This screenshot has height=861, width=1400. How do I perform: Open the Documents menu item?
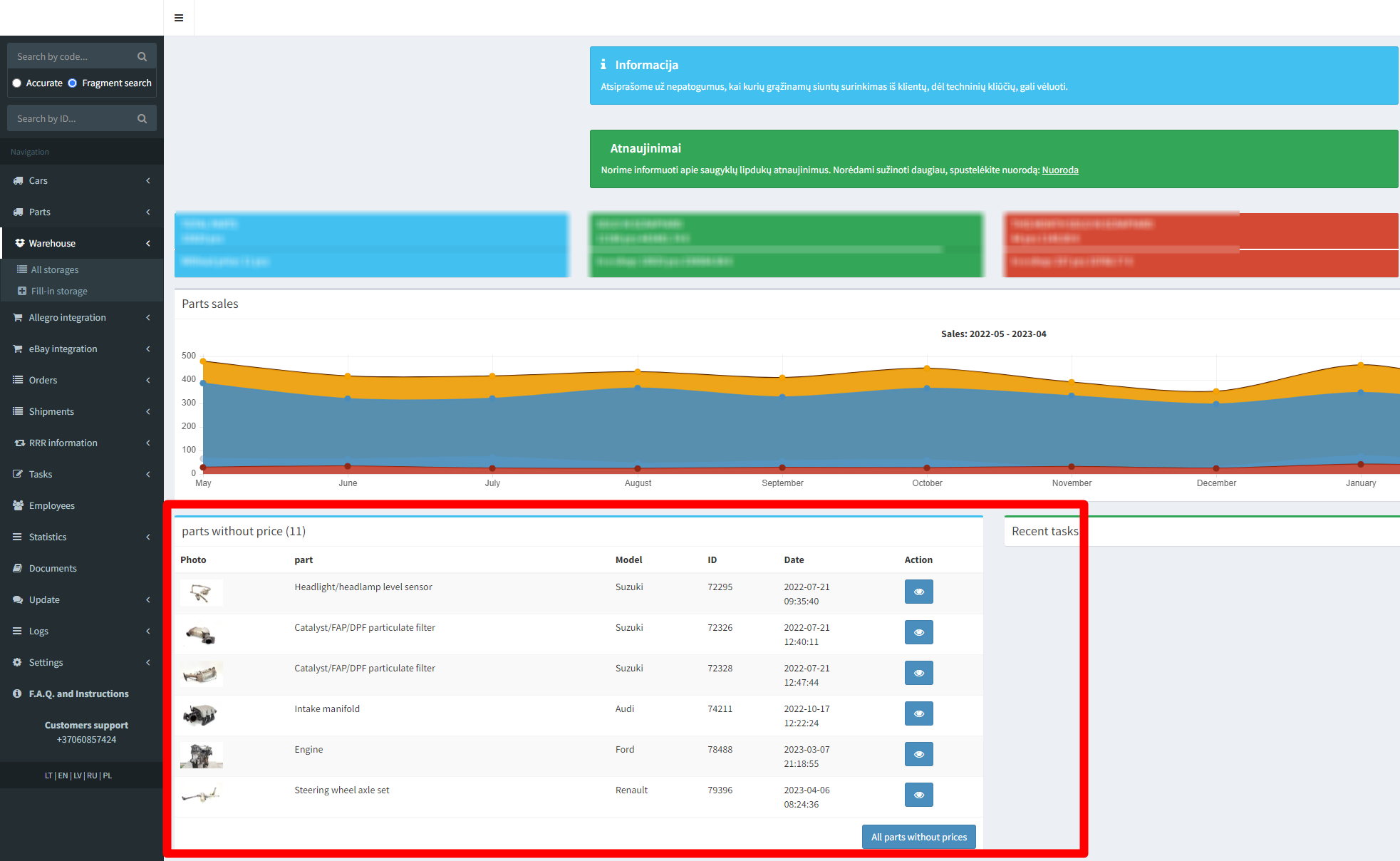(53, 568)
